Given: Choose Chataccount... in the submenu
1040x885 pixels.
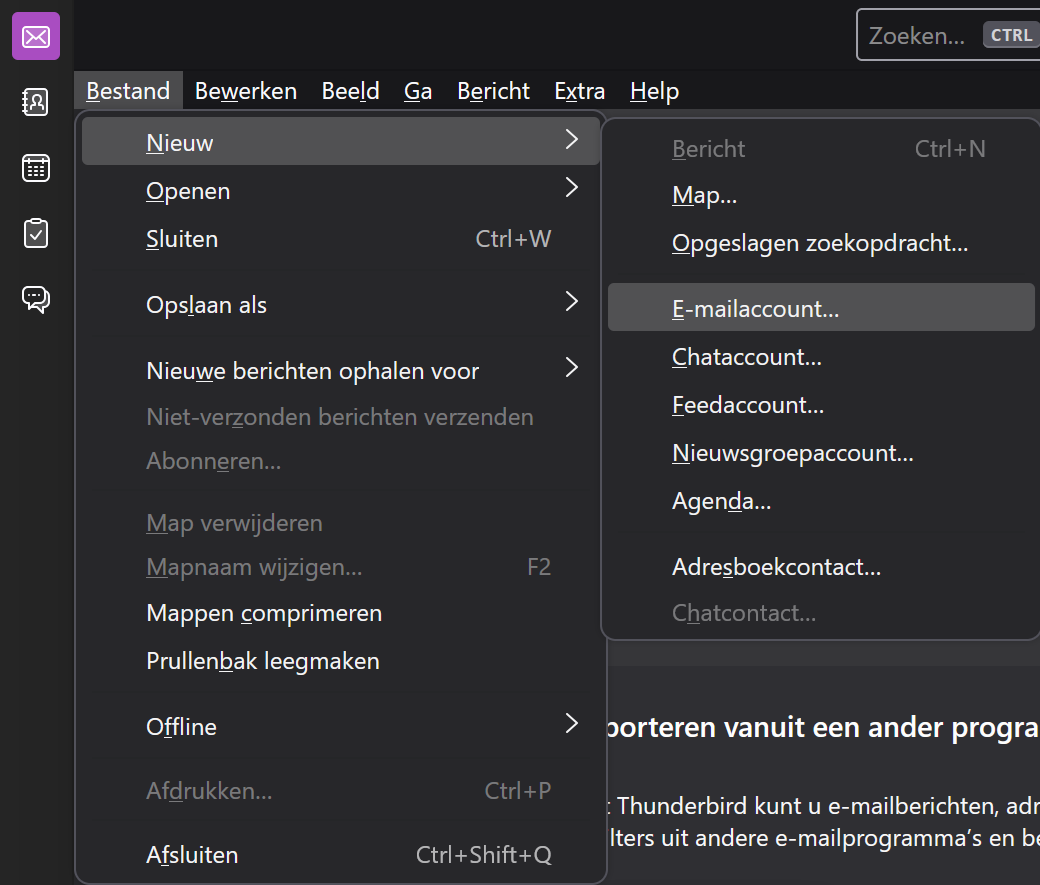Looking at the screenshot, I should pyautogui.click(x=747, y=357).
